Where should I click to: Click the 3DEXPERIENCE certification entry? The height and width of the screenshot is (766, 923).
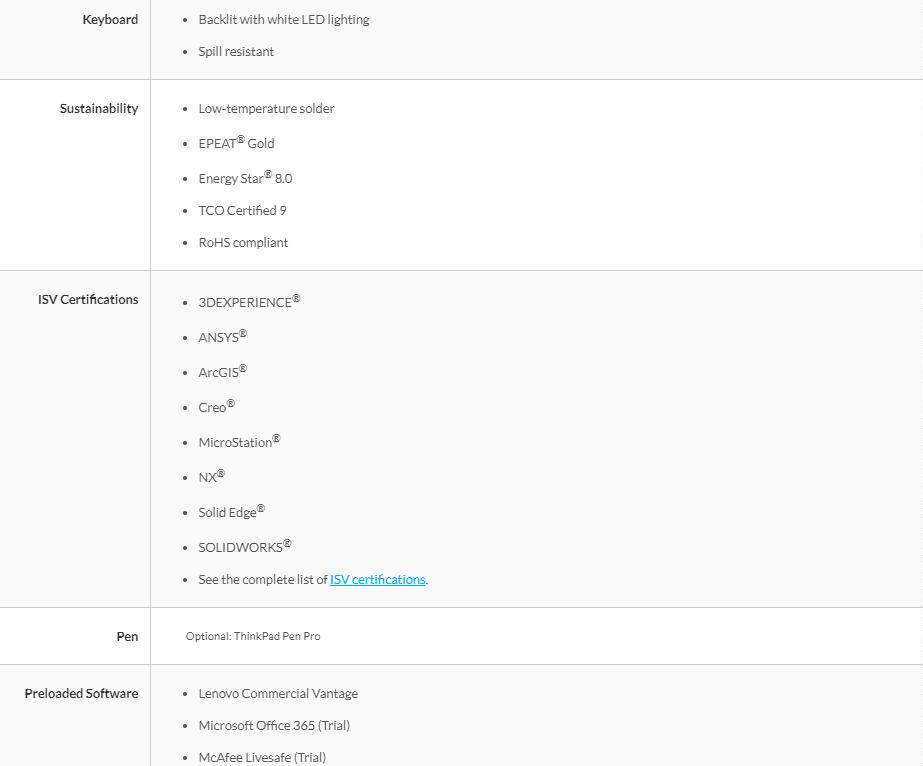249,301
